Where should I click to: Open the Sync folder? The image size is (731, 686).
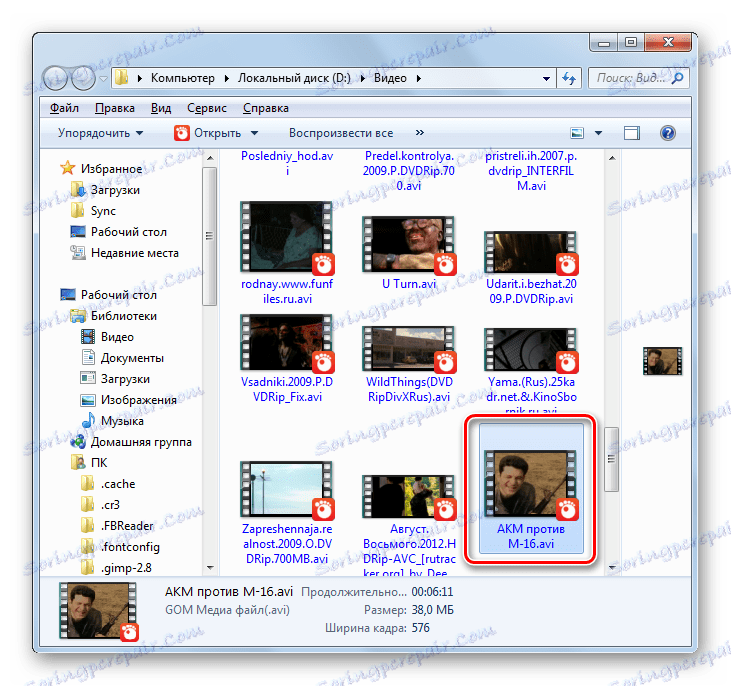click(x=93, y=211)
